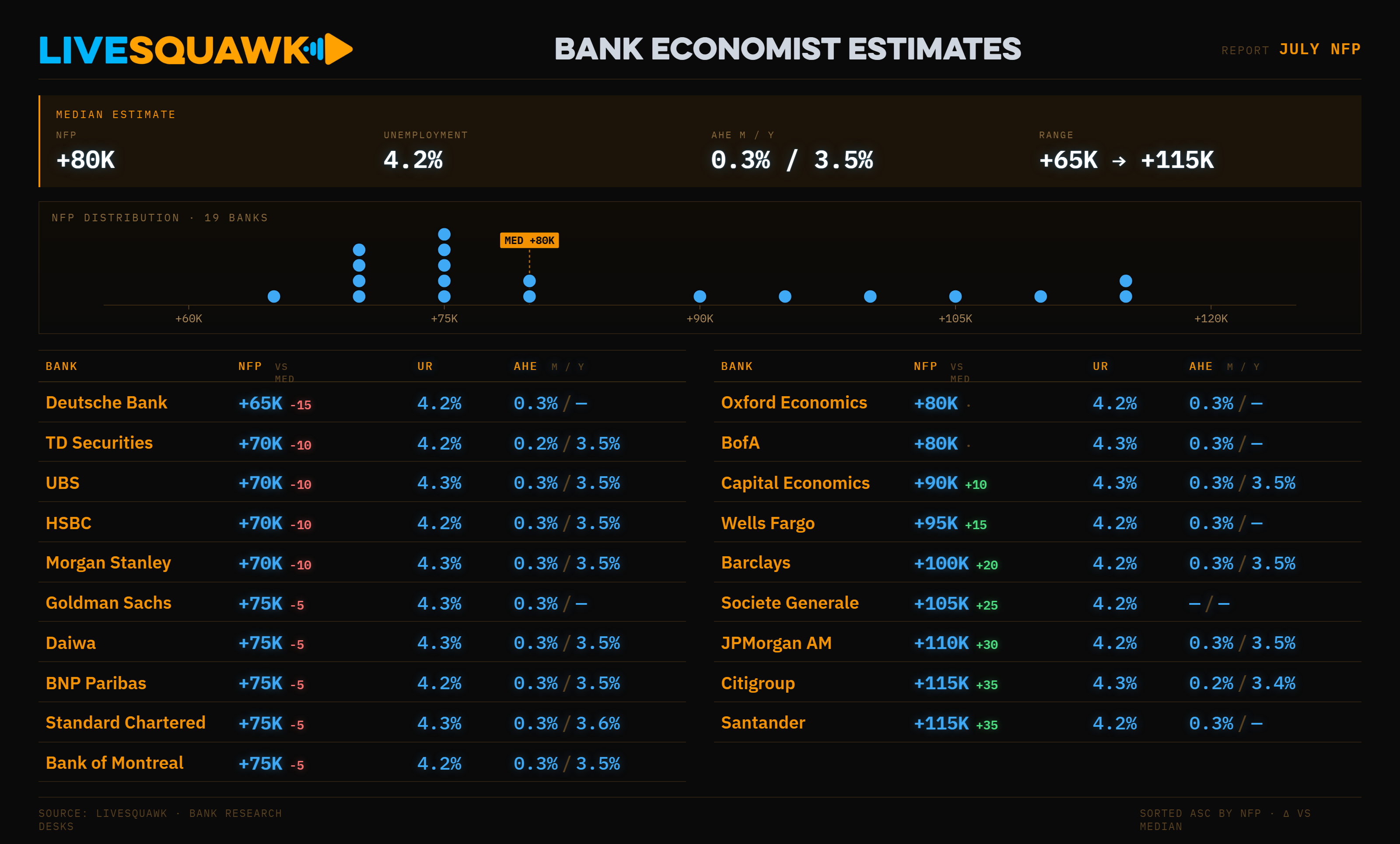Click the range value "+65K → +115K"
The image size is (1400, 844).
point(1126,160)
